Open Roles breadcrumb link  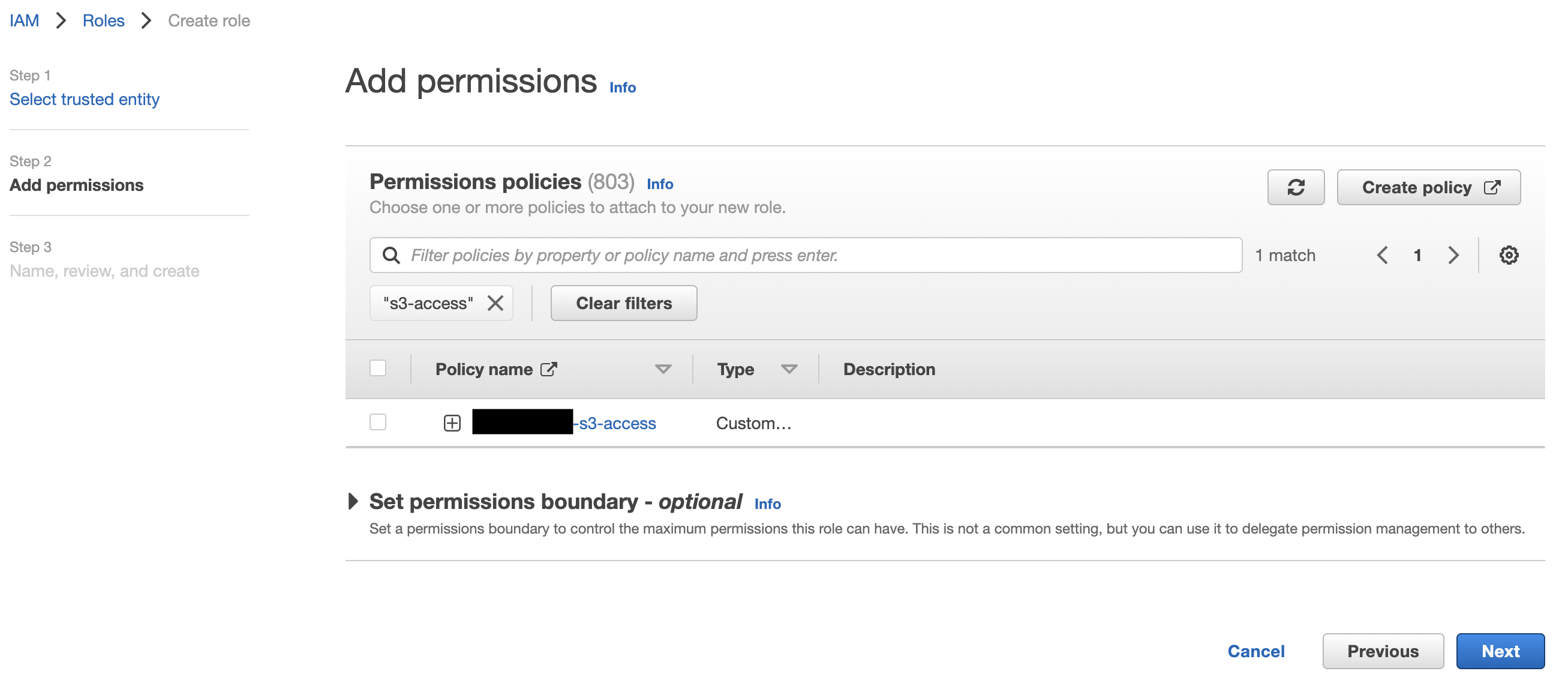tap(104, 20)
